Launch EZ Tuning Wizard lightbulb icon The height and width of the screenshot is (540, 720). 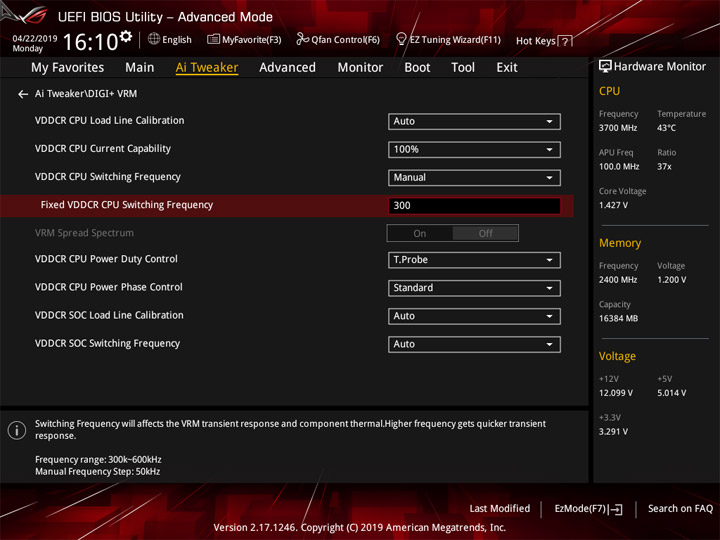[401, 39]
